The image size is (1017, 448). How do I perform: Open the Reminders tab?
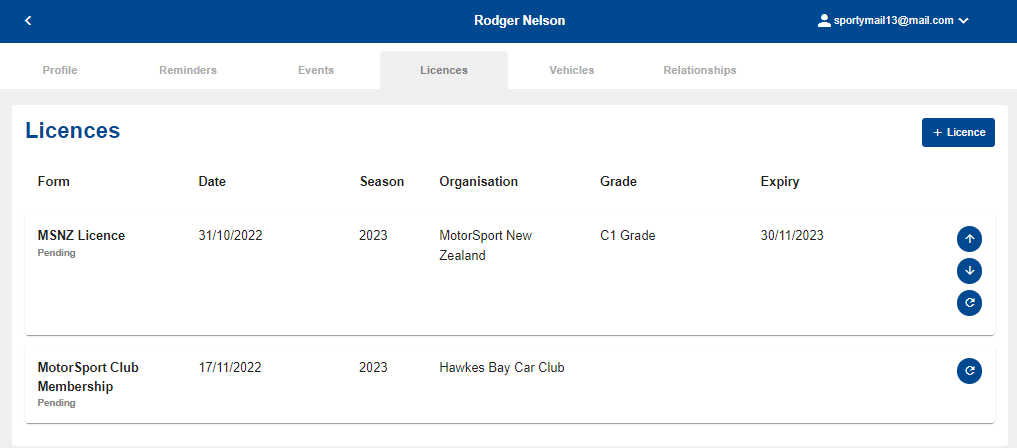tap(188, 70)
